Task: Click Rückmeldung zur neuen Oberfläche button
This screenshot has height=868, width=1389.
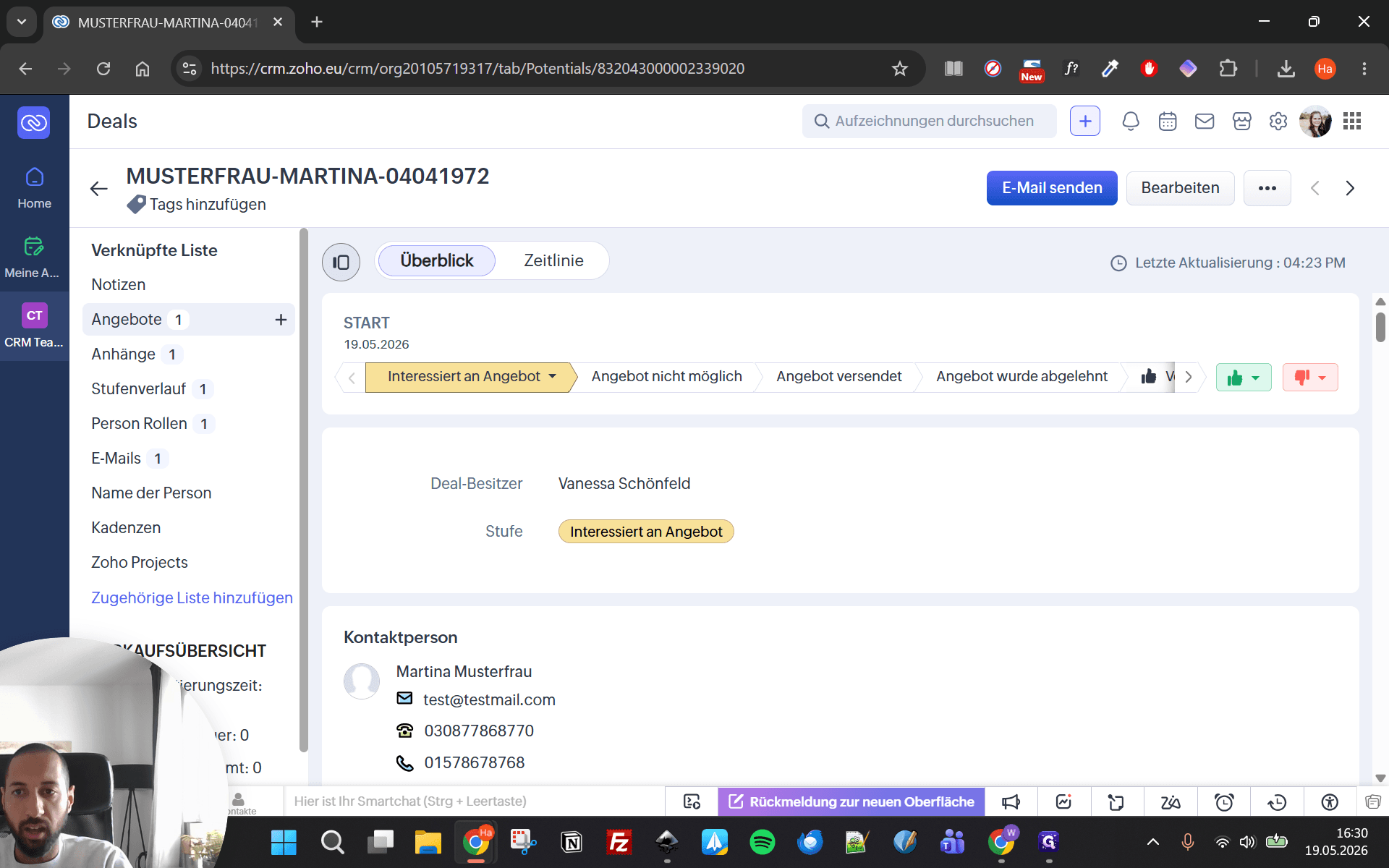Action: (851, 801)
